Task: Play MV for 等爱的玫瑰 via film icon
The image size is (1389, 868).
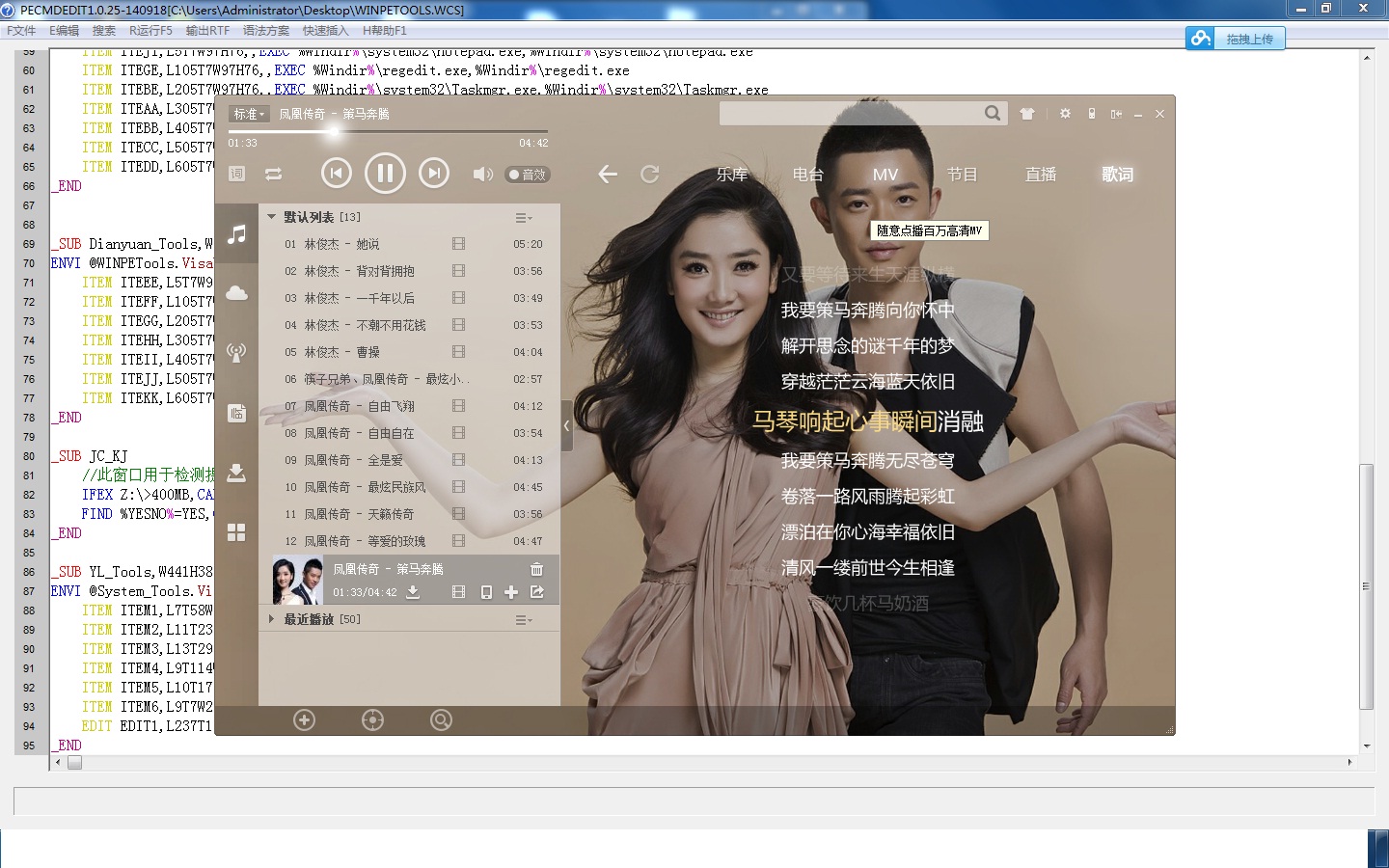Action: coord(458,541)
